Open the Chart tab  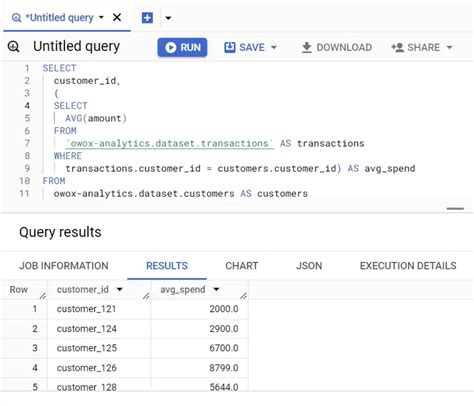[x=242, y=266]
